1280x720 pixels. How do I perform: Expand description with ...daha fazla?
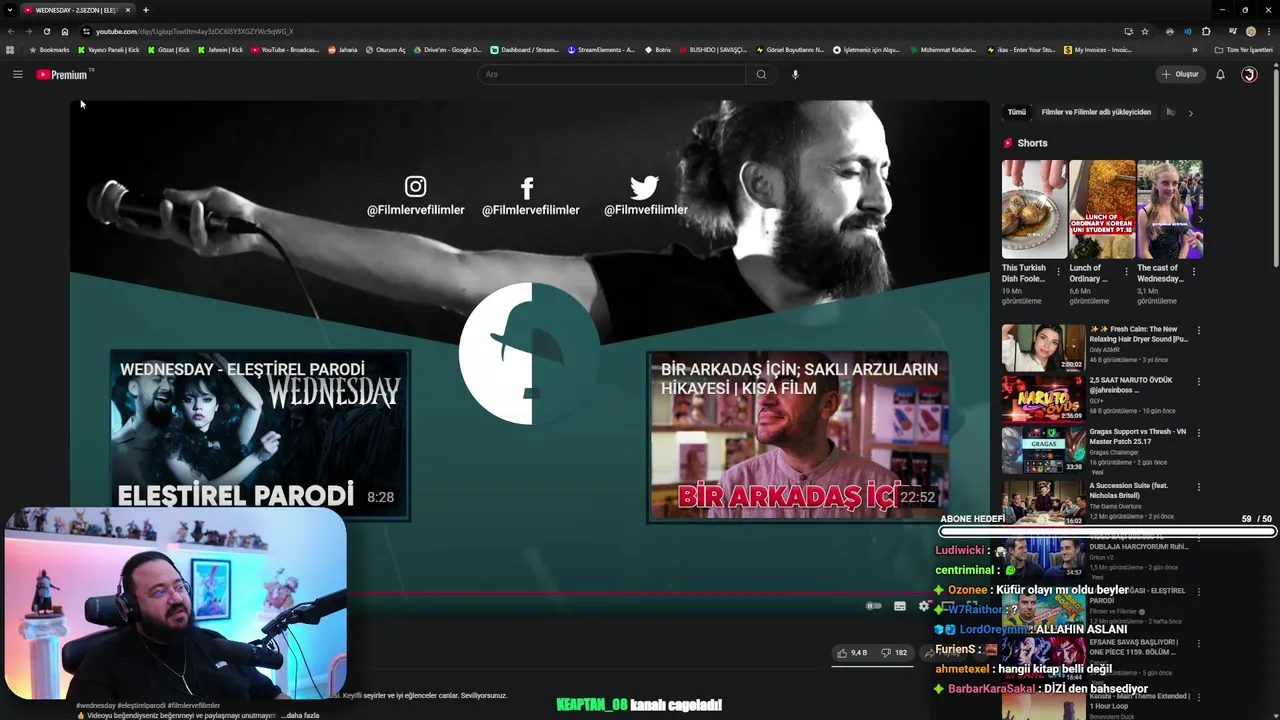click(x=301, y=716)
